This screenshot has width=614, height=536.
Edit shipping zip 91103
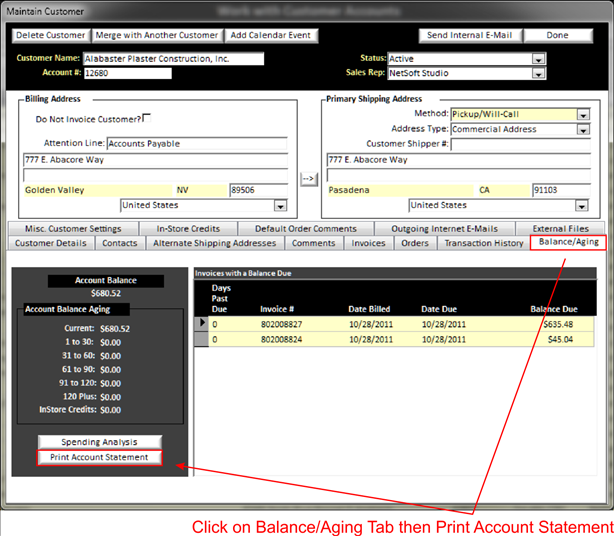tap(561, 190)
